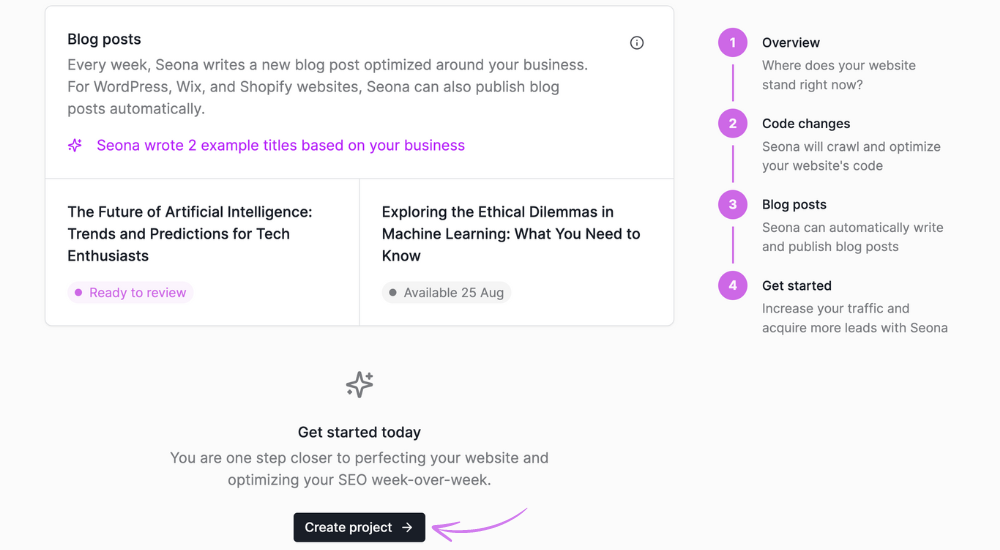Select step 2 circle for Code changes
Image resolution: width=1000 pixels, height=550 pixels.
click(732, 124)
